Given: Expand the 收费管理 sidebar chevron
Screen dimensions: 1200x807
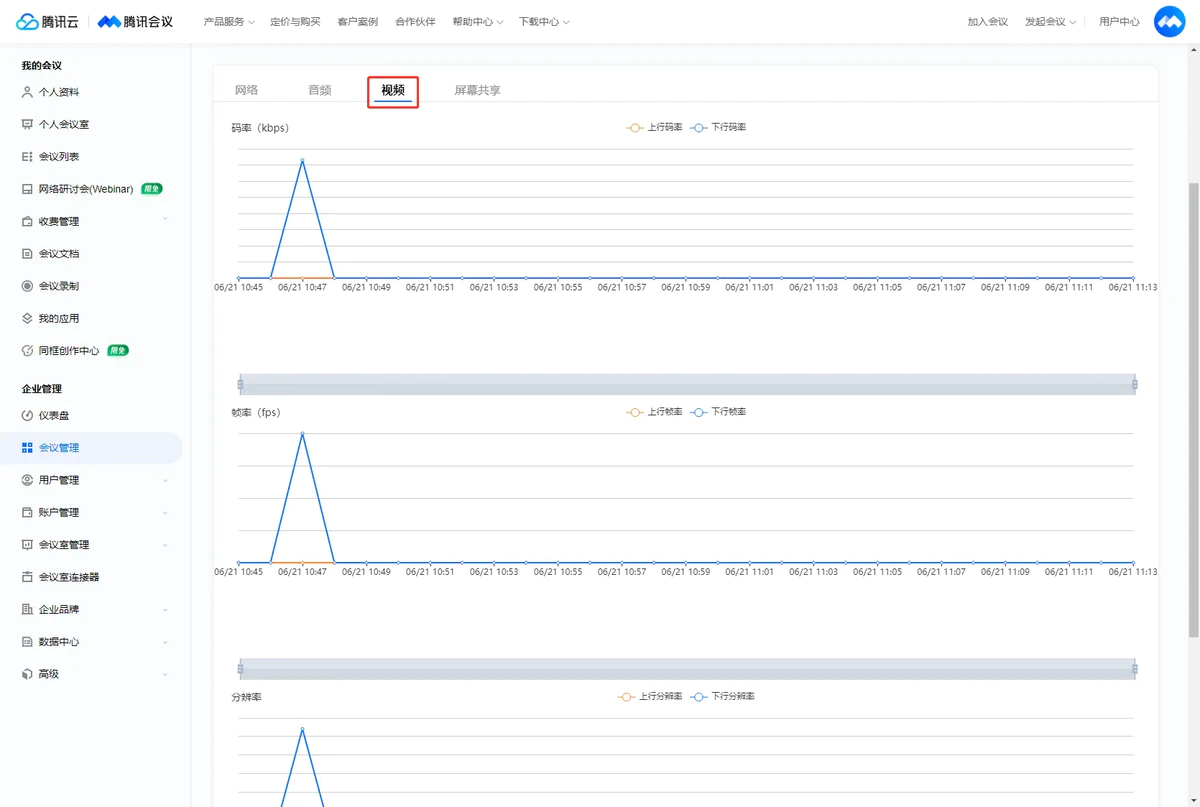Looking at the screenshot, I should click(x=165, y=221).
